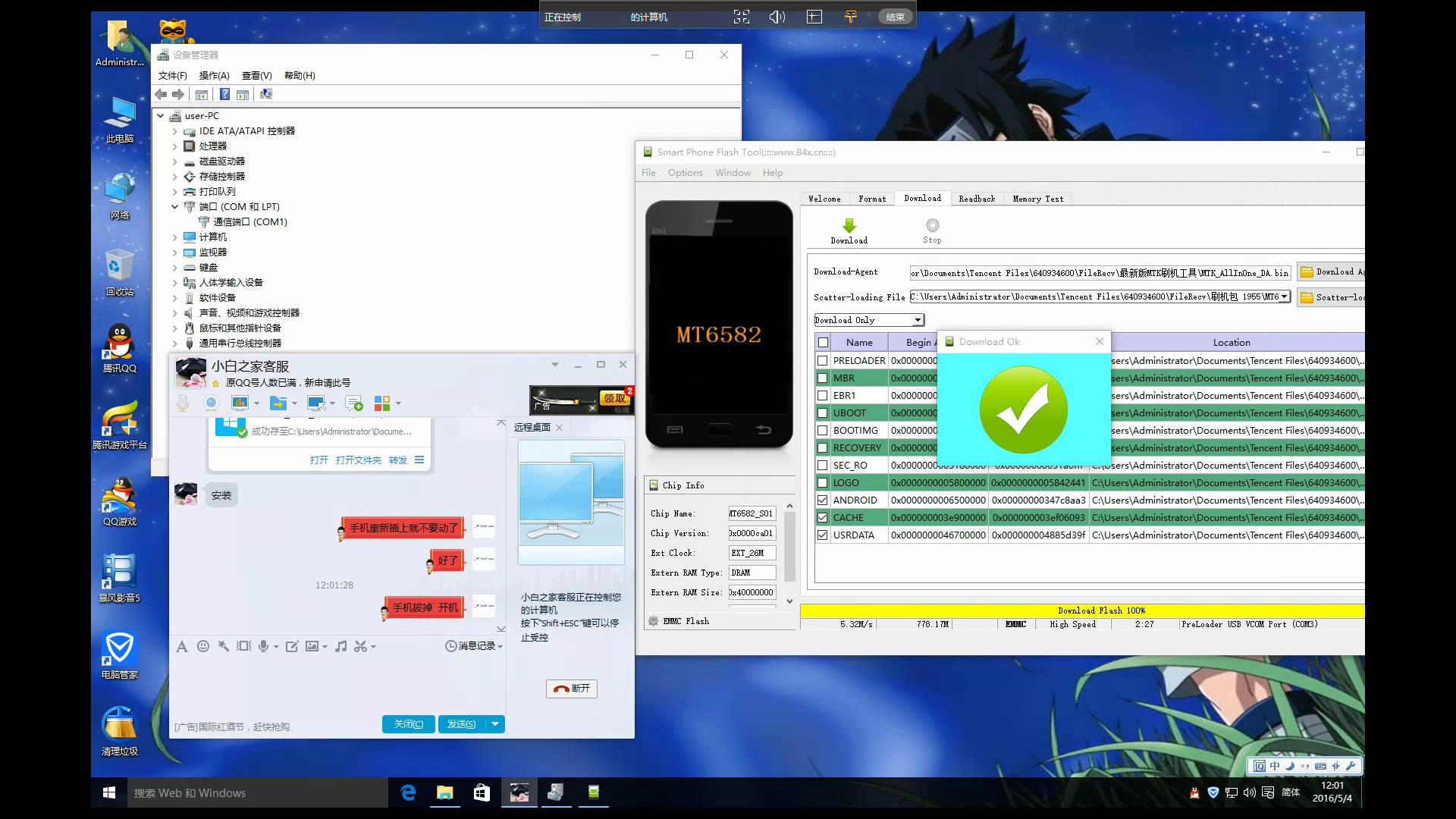Open the Options menu in Flash Tool
Image resolution: width=1456 pixels, height=819 pixels.
[685, 173]
